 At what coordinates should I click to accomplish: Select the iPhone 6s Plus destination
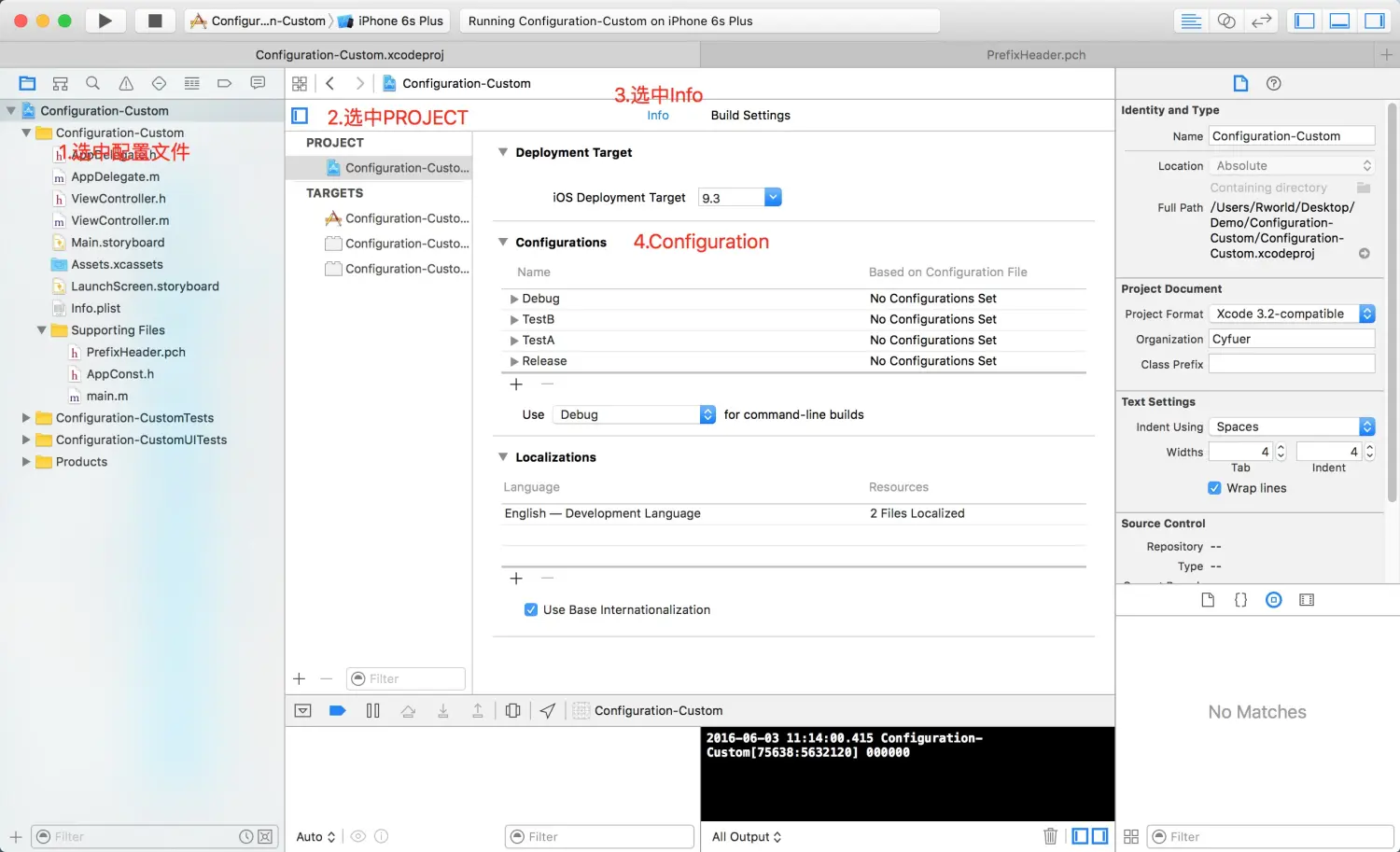point(391,21)
